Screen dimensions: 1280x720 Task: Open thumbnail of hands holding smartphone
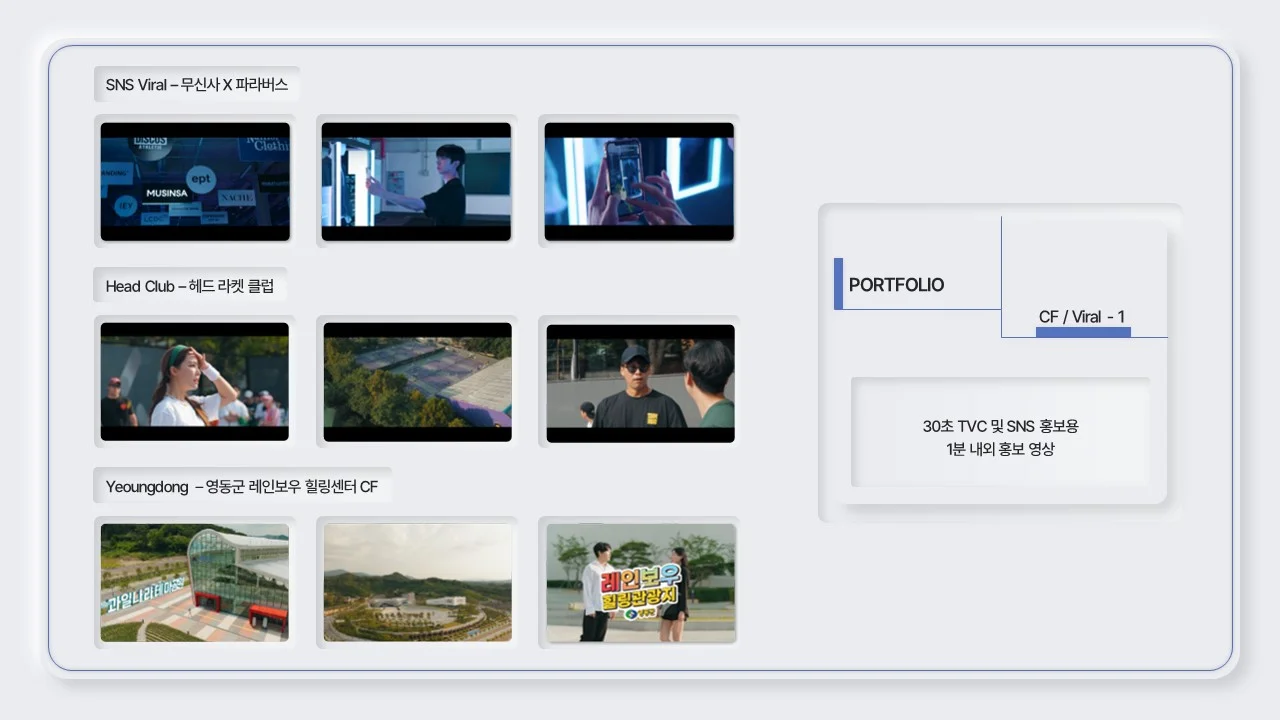pyautogui.click(x=639, y=181)
